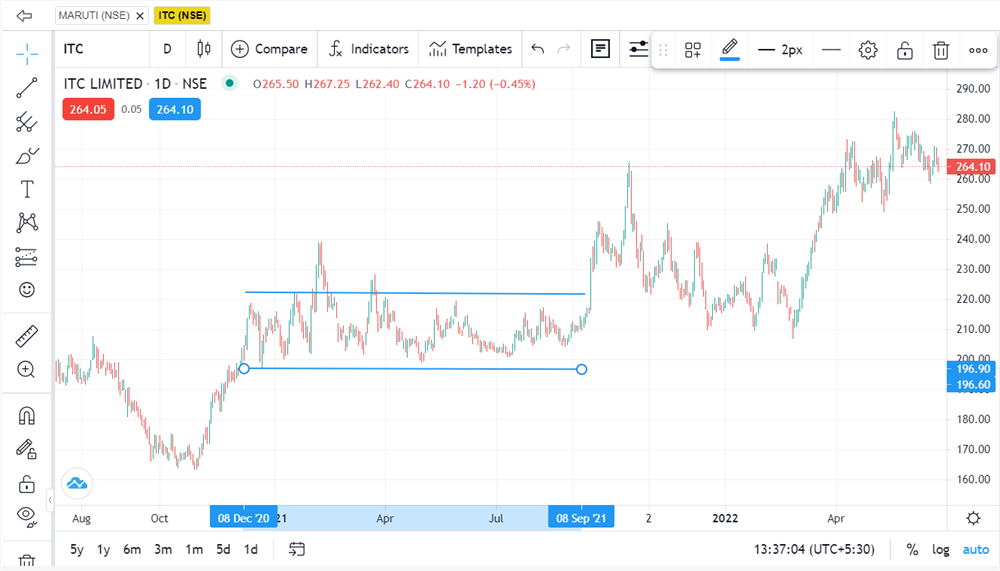Switch to the MARUTI (NSE) tab
Image resolution: width=1000 pixels, height=571 pixels.
point(94,15)
